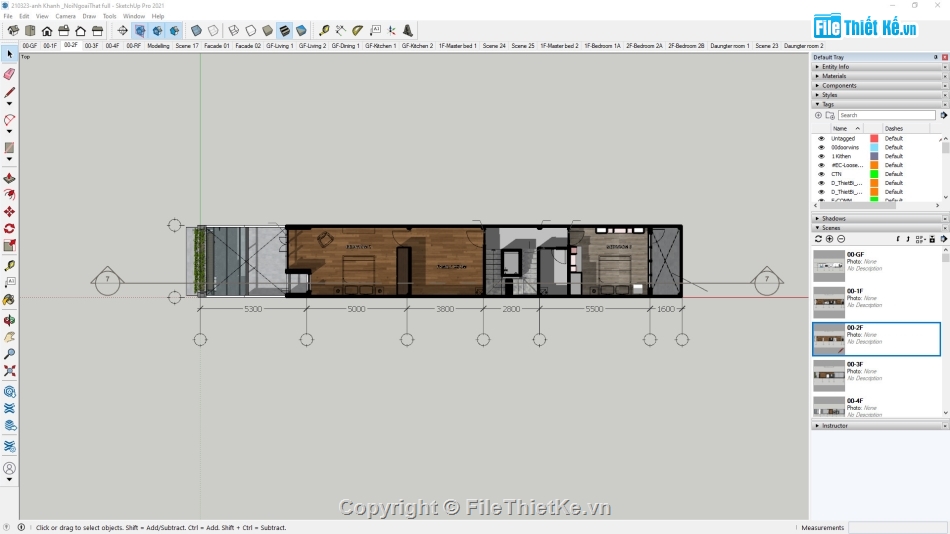Open the Tools menu
Viewport: 950px width, 534px height.
click(109, 16)
